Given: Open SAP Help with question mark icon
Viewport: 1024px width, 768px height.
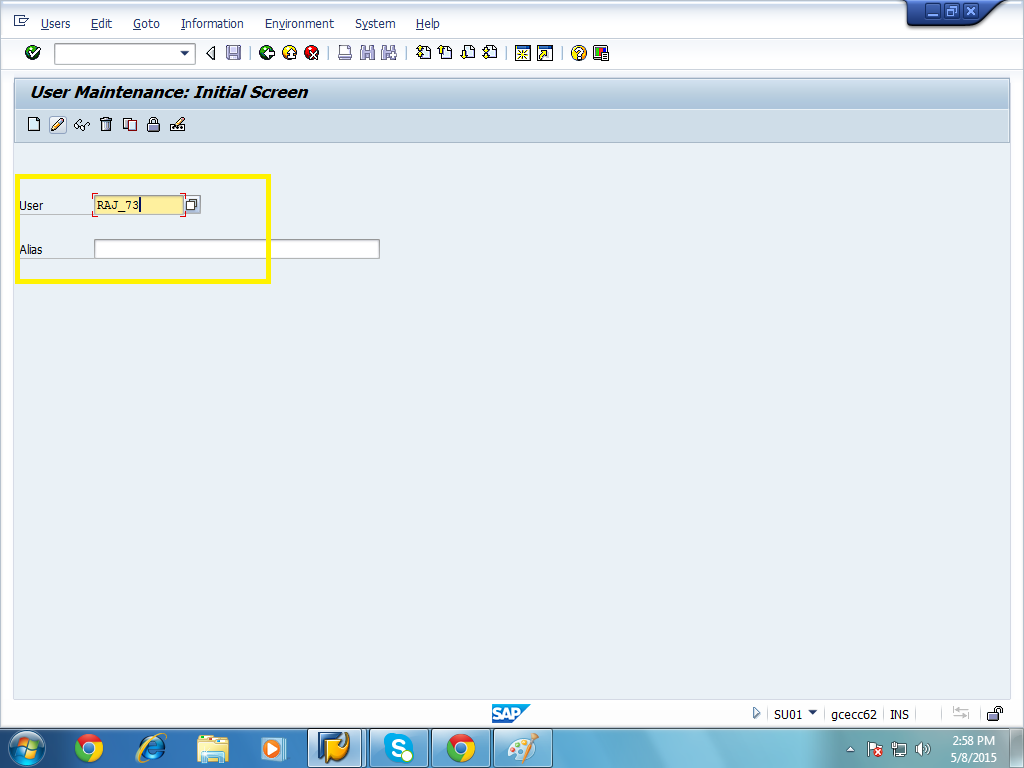Looking at the screenshot, I should coord(578,53).
